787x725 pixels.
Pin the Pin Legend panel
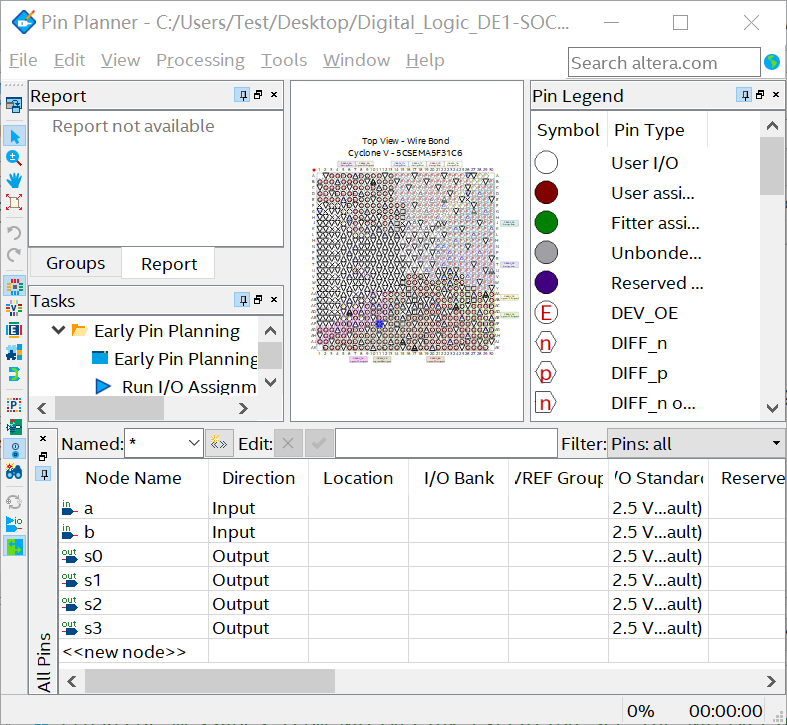click(x=745, y=95)
